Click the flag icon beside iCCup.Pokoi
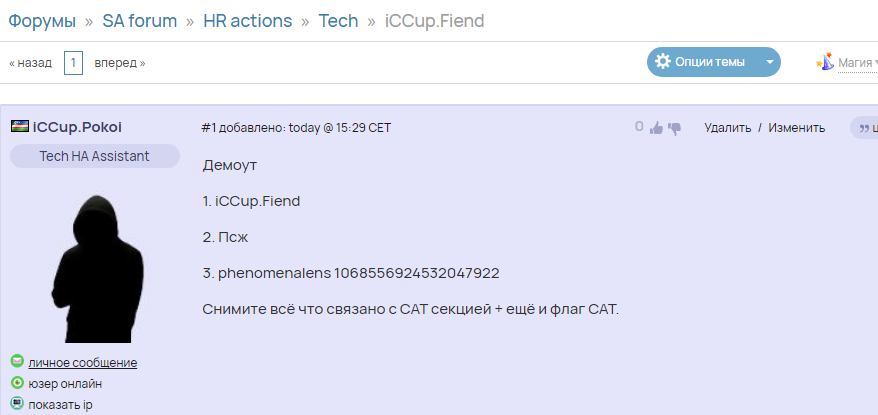 20,127
